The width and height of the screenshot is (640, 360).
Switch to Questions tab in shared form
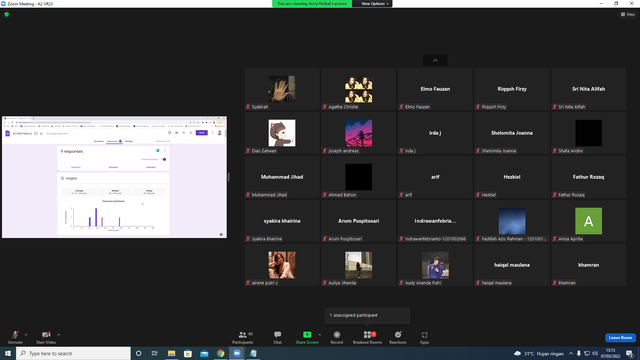(x=99, y=141)
